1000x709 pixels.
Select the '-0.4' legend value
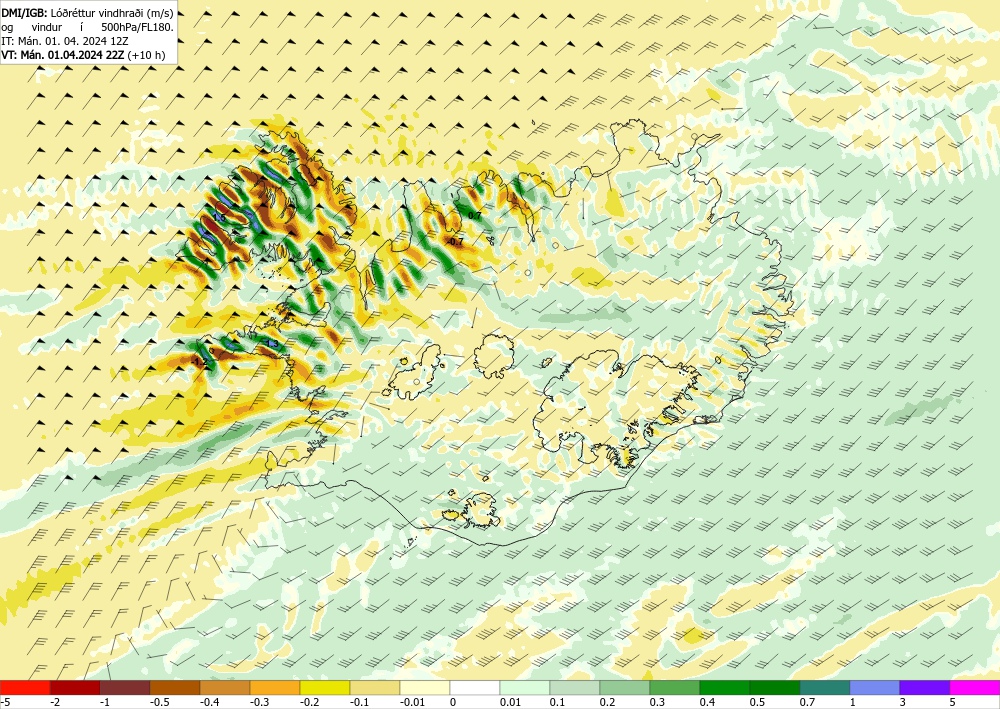tap(210, 703)
